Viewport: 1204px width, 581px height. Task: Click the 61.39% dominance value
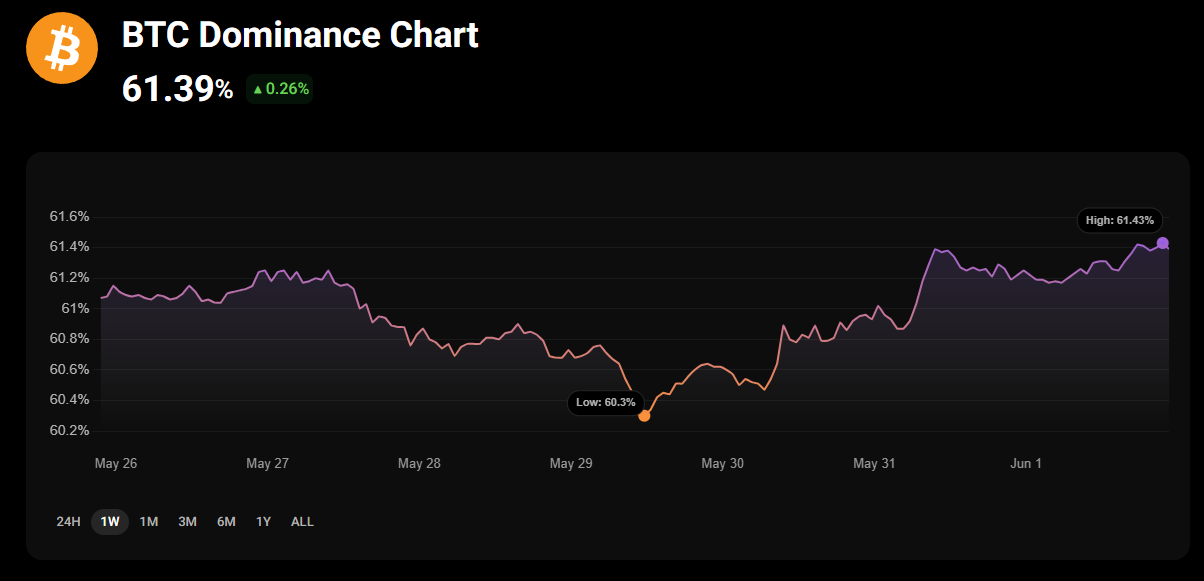[177, 89]
